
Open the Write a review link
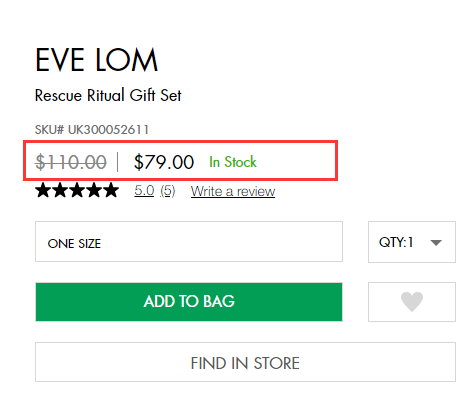pos(233,191)
